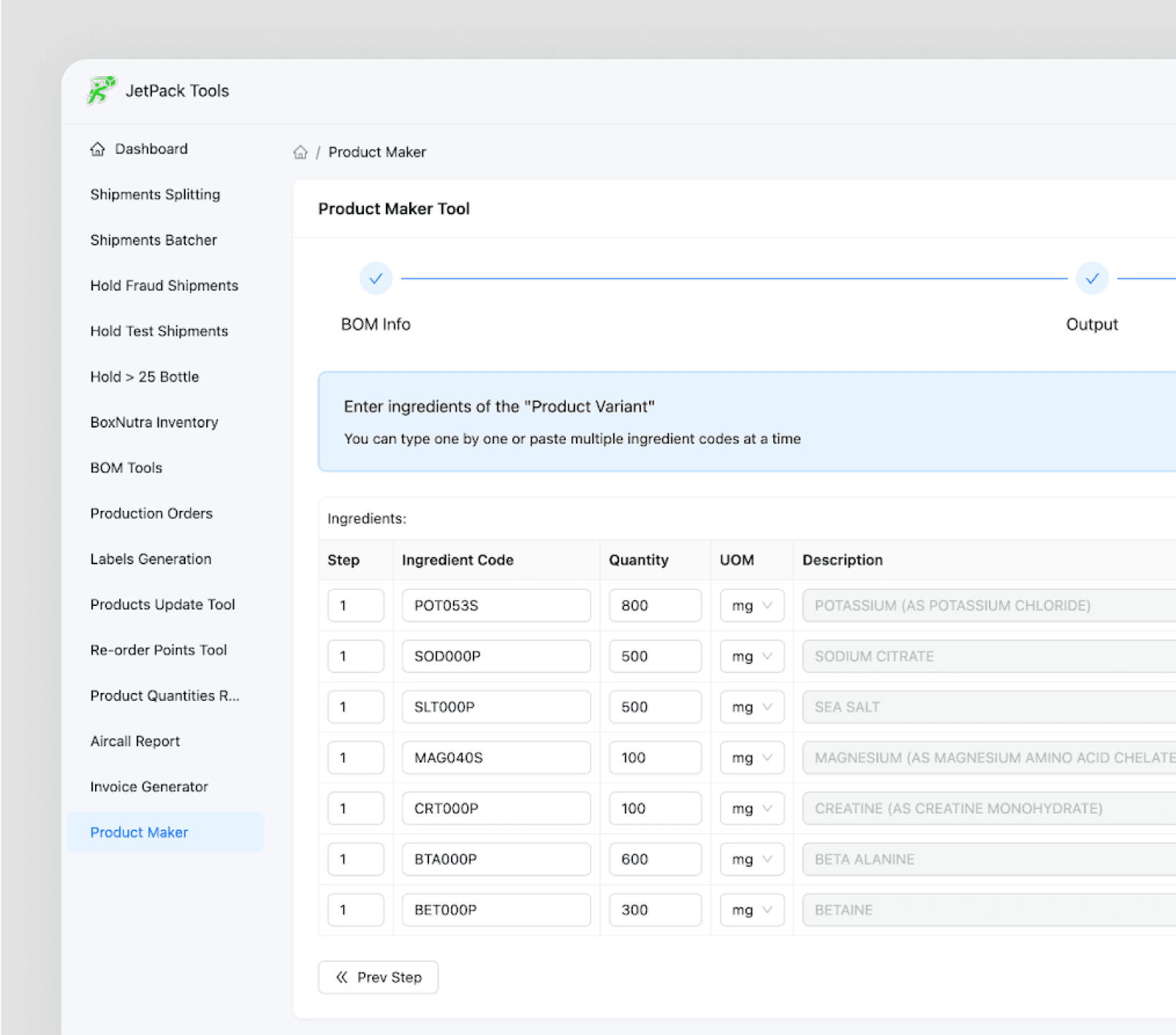Click the home icon in the breadcrumb
Image resolution: width=1176 pixels, height=1035 pixels.
[300, 152]
